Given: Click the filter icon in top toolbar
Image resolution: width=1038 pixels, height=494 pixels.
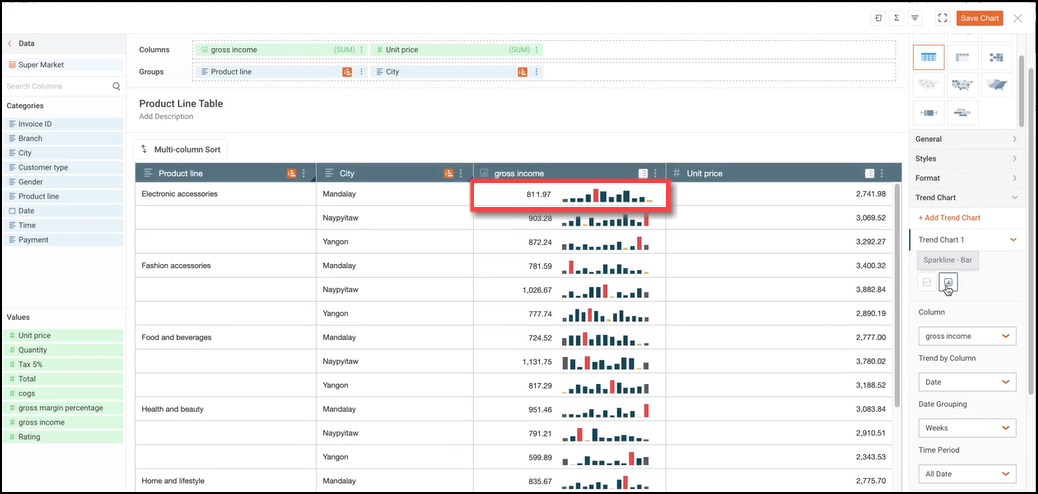Looking at the screenshot, I should tap(914, 18).
